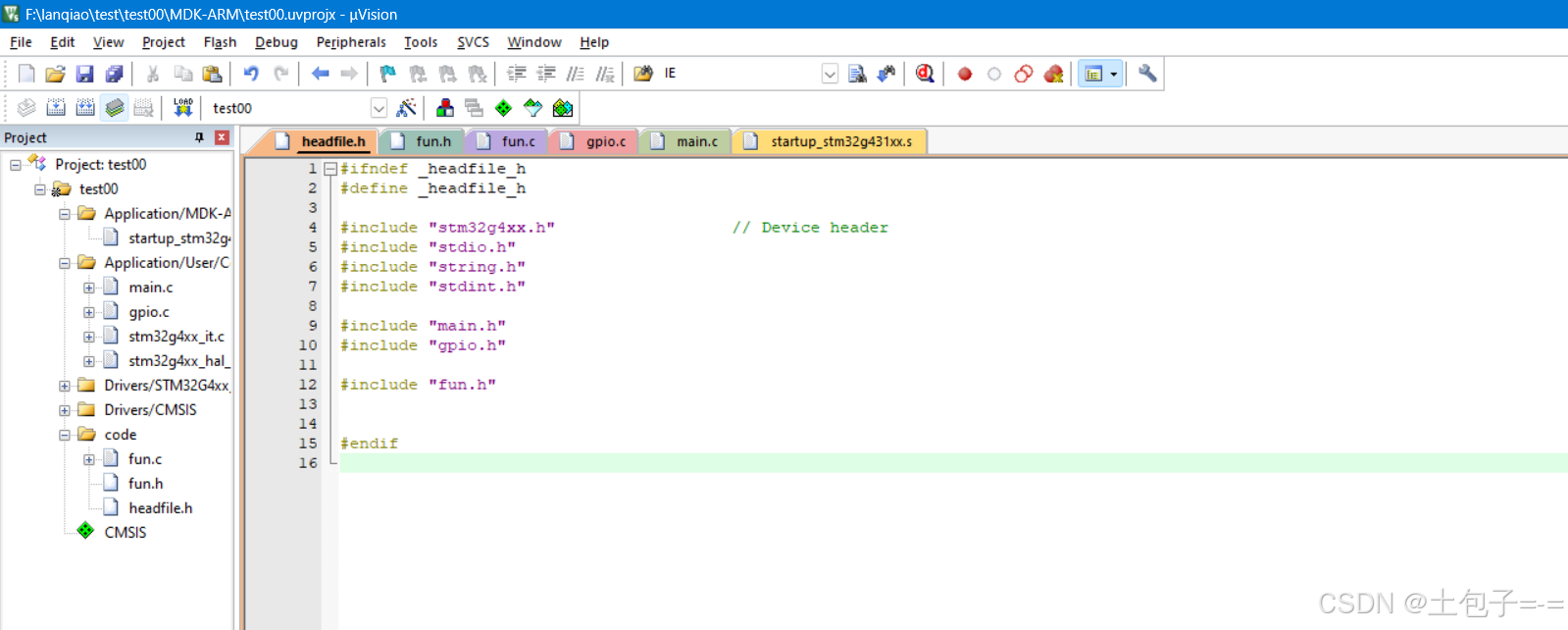Image resolution: width=1568 pixels, height=630 pixels.
Task: Cut selection using scissors icon
Action: 153,74
